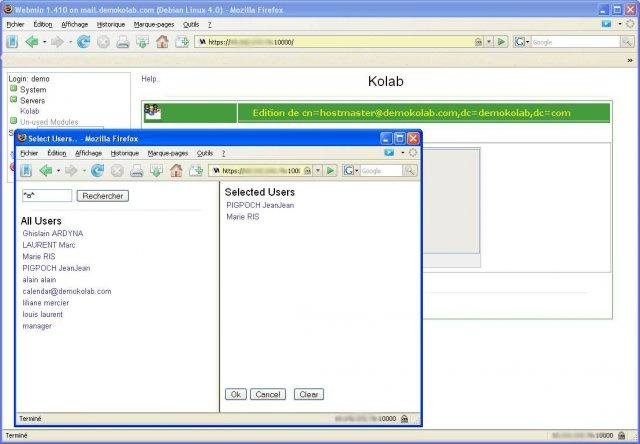Click the Kolab users icon in green header
Screen dimensions: 640x444
[x=152, y=112]
